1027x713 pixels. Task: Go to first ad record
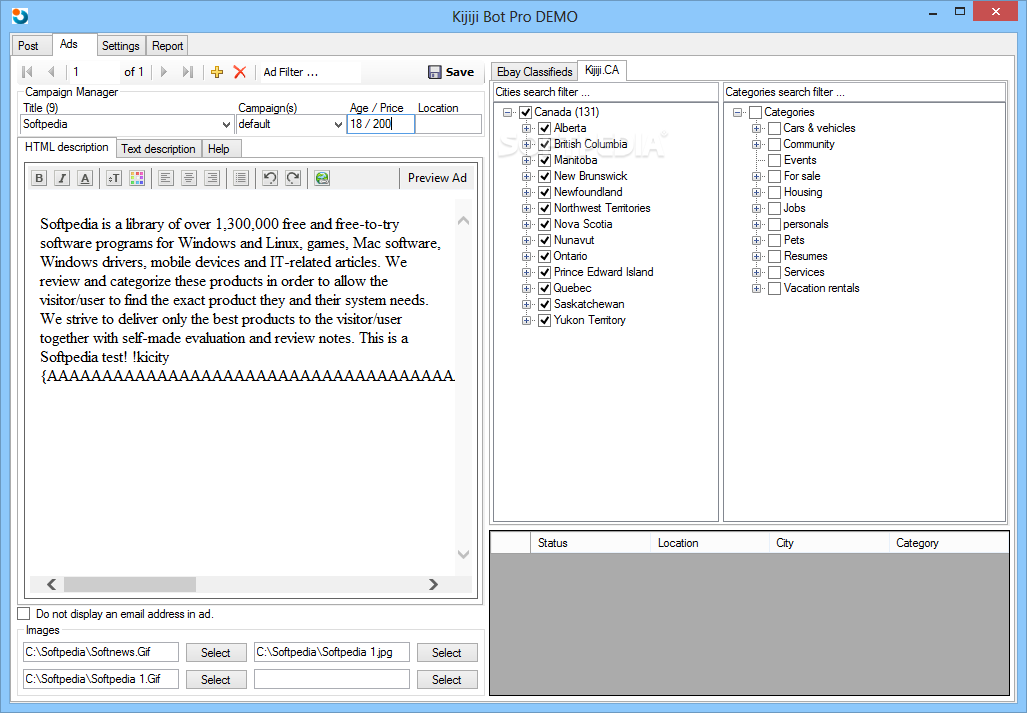pyautogui.click(x=28, y=72)
